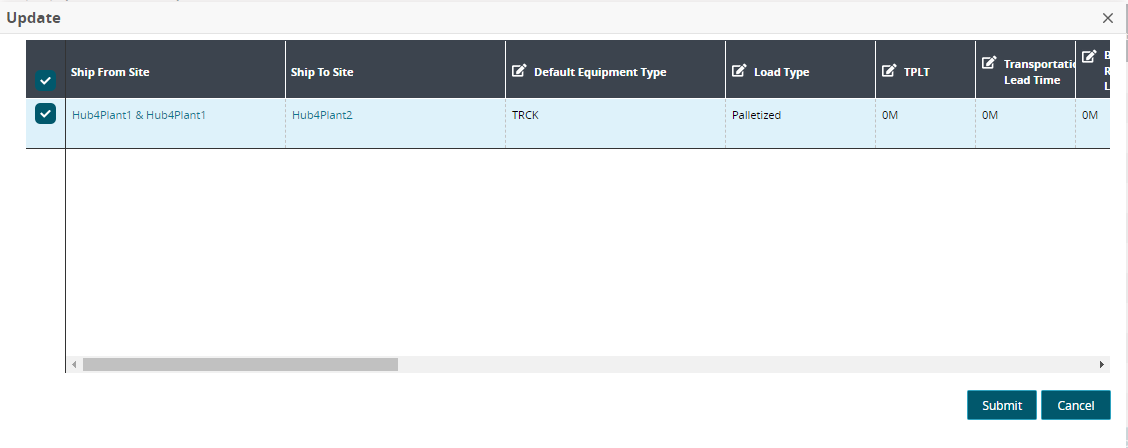The height and width of the screenshot is (448, 1128).
Task: Click edit icon beside Transportation Lead Time
Action: click(989, 62)
